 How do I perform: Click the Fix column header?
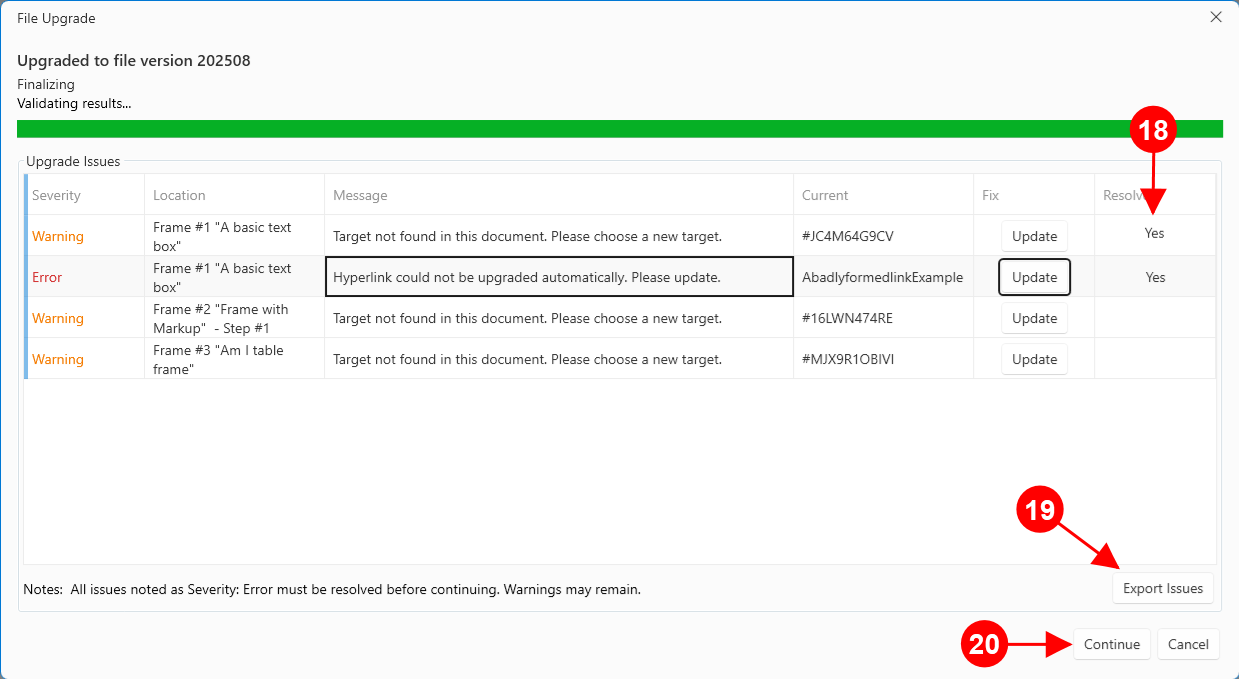point(991,195)
